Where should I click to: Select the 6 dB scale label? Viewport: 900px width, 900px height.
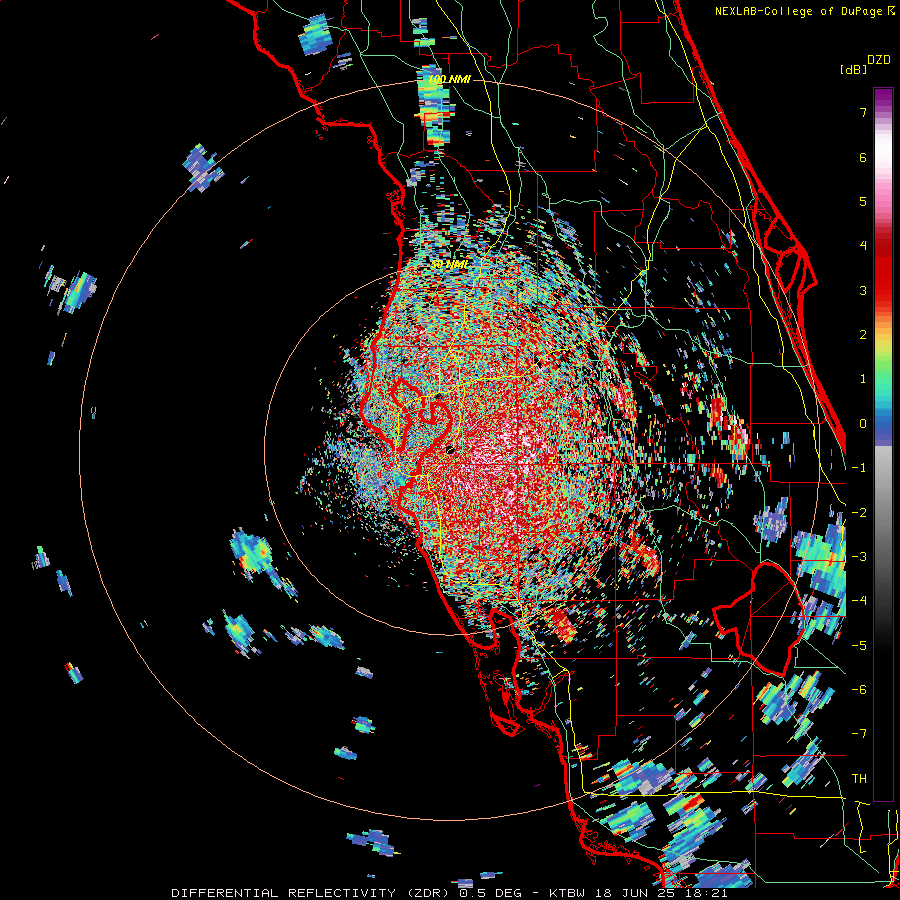click(x=863, y=157)
